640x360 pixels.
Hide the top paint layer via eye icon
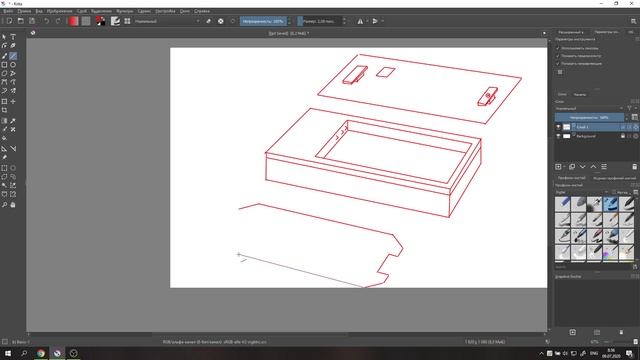click(558, 127)
